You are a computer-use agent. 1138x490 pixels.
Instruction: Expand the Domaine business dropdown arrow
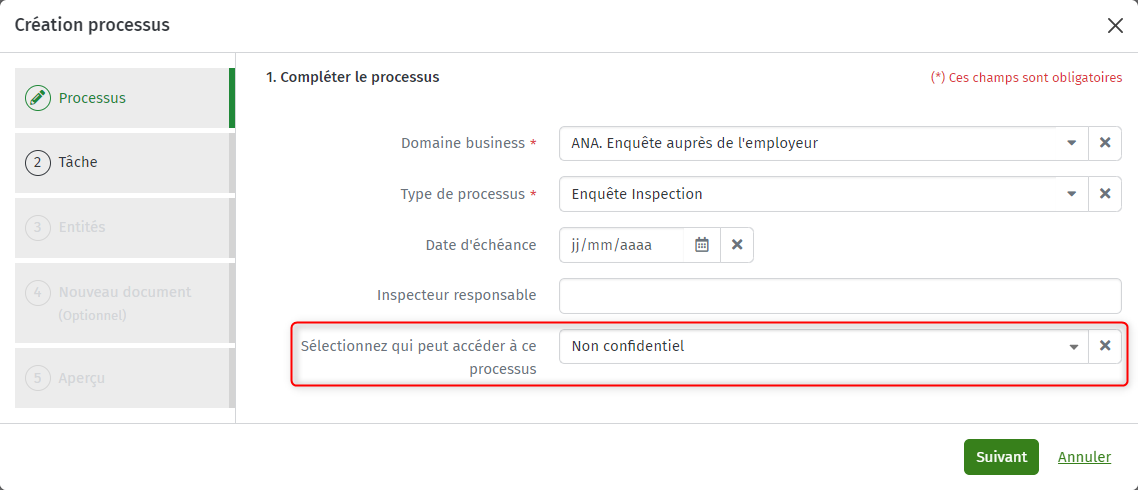coord(1072,143)
